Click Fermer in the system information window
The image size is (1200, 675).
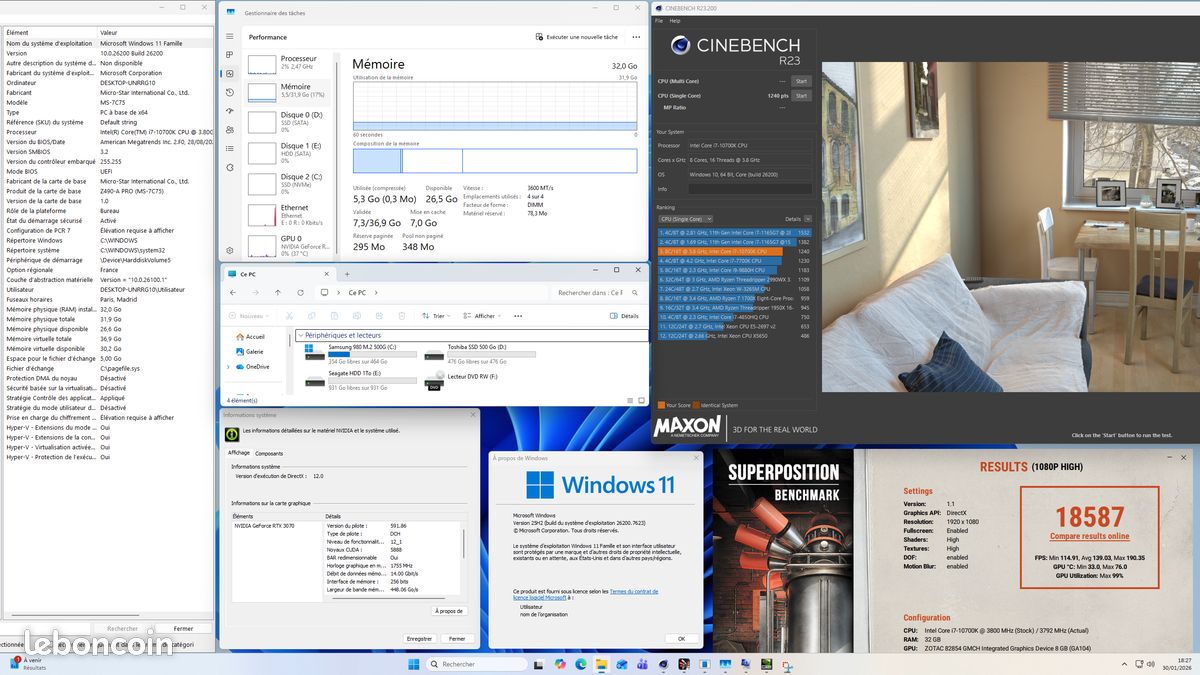[x=183, y=629]
